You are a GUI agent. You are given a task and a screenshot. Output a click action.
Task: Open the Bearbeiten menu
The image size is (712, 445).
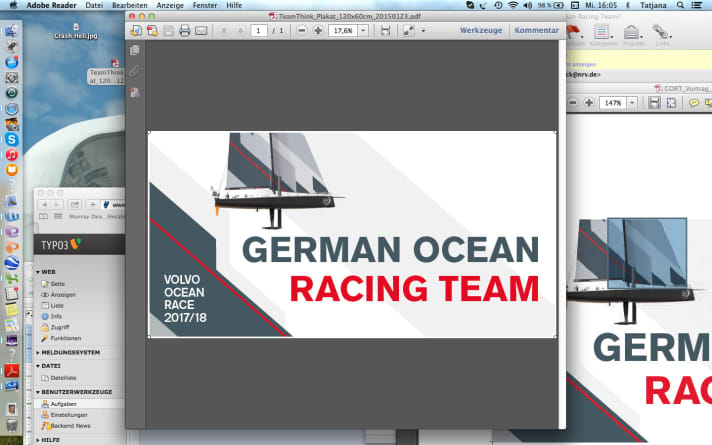(130, 5)
